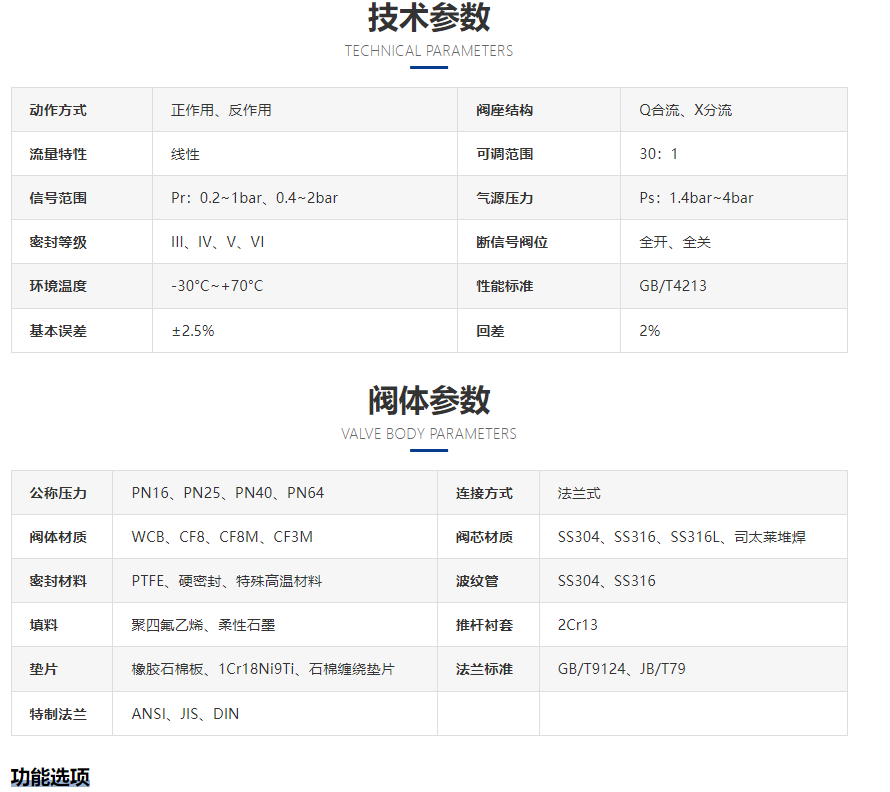Screen dimensions: 890x792
Task: Select the Ps：1.4bar~4bar air pressure value
Action: [696, 198]
